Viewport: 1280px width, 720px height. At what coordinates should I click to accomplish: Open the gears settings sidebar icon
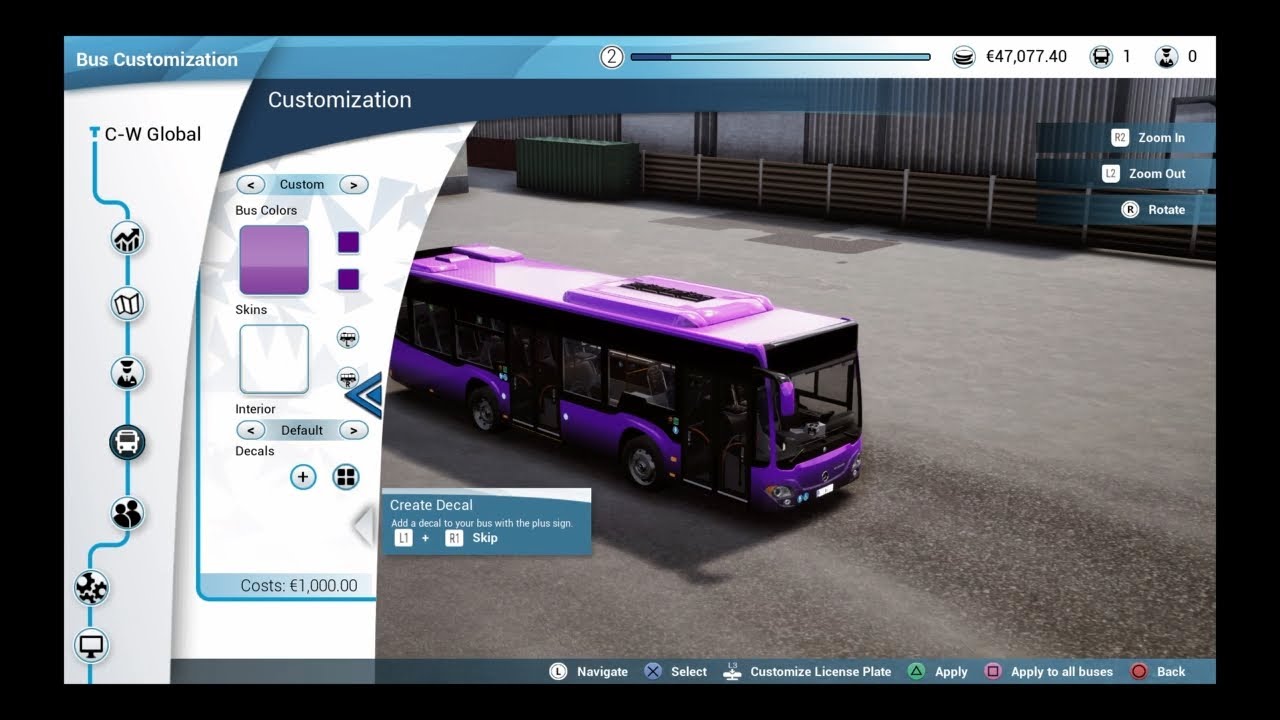click(x=92, y=588)
